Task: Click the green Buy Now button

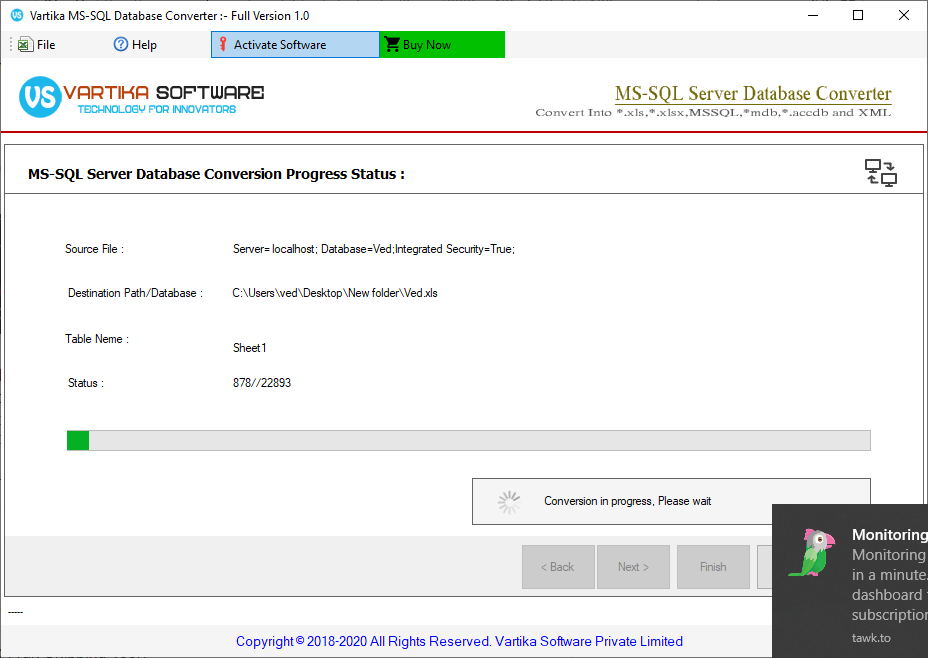Action: (442, 45)
